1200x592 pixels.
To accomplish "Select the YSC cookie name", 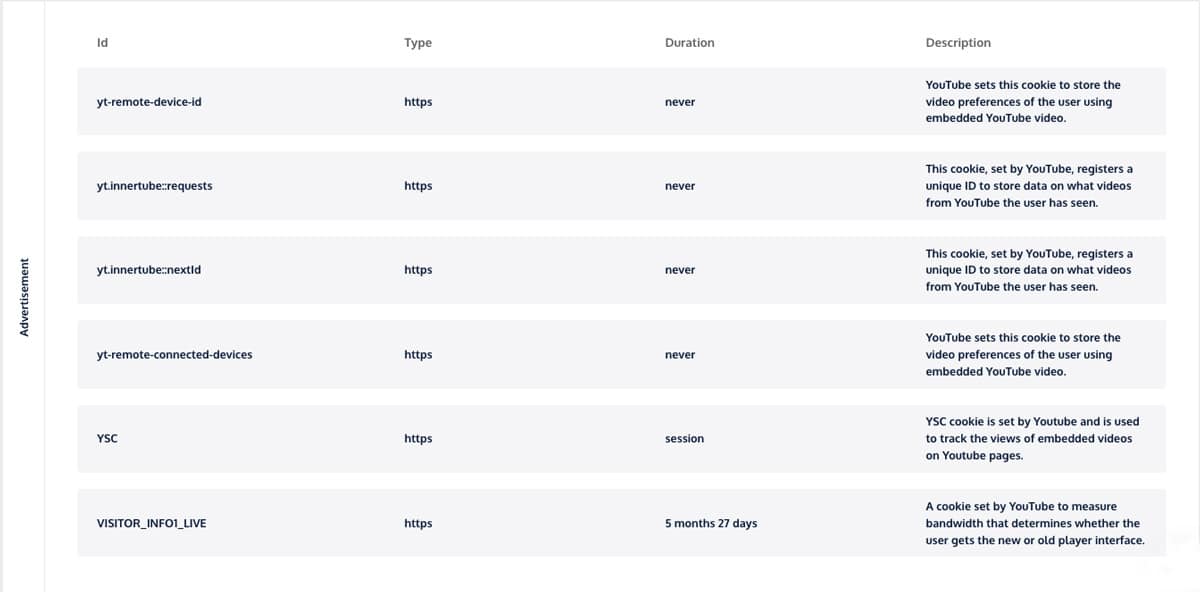I will (x=107, y=438).
